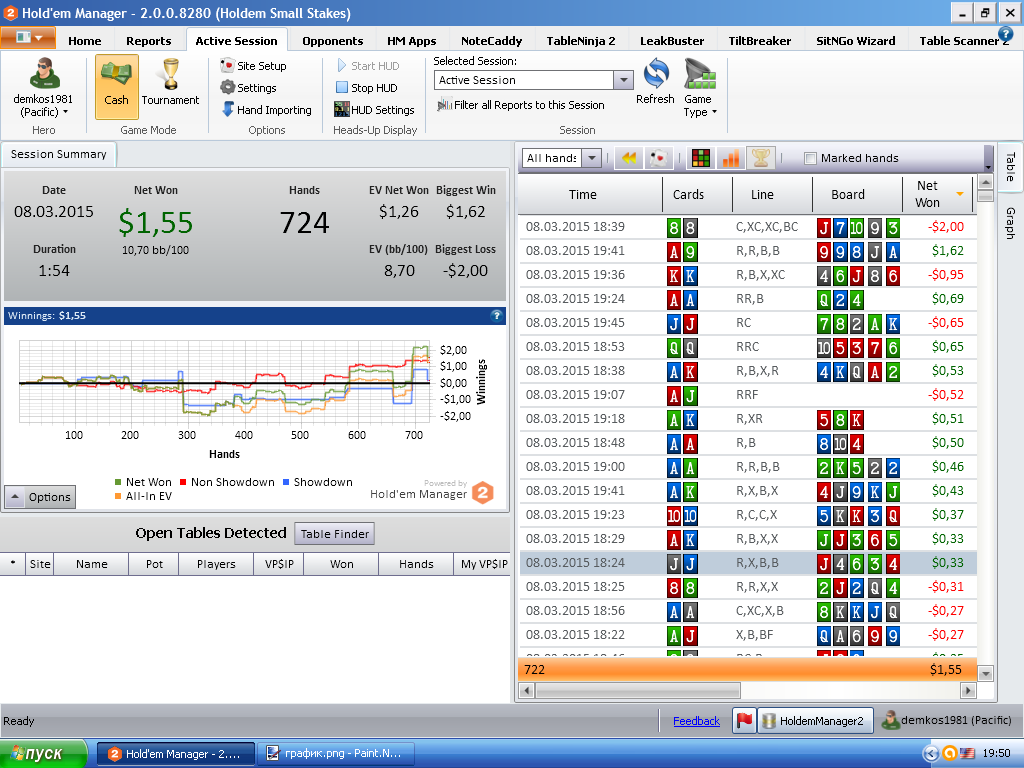Sort open tables by VP$IP column
This screenshot has width=1024, height=768.
point(278,564)
